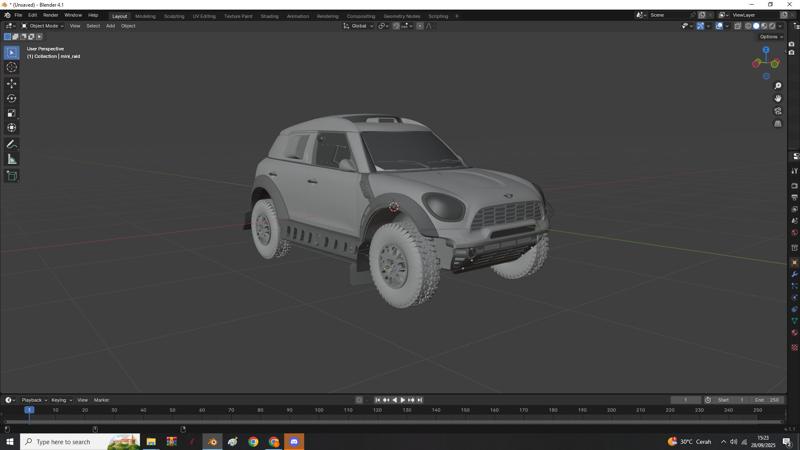Toggle viewport gizmos visibility
Image resolution: width=800 pixels, height=450 pixels.
[x=701, y=26]
